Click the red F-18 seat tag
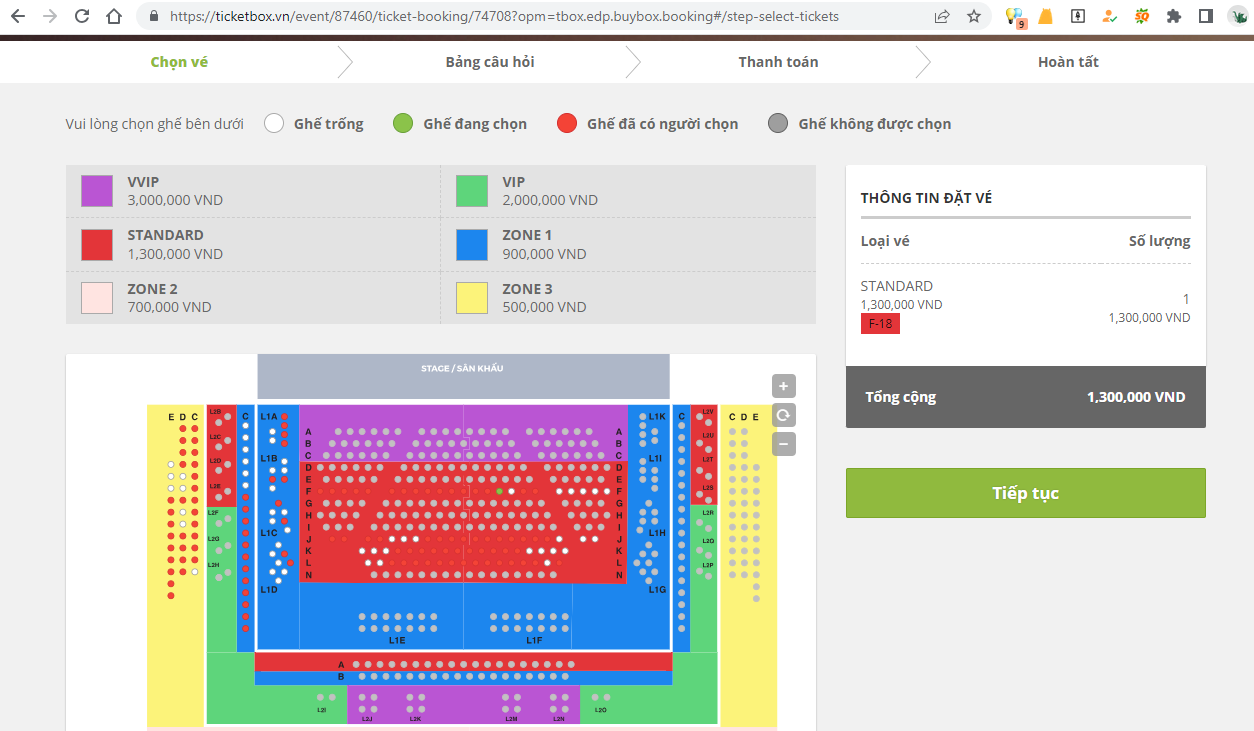The image size is (1254, 731). click(880, 324)
